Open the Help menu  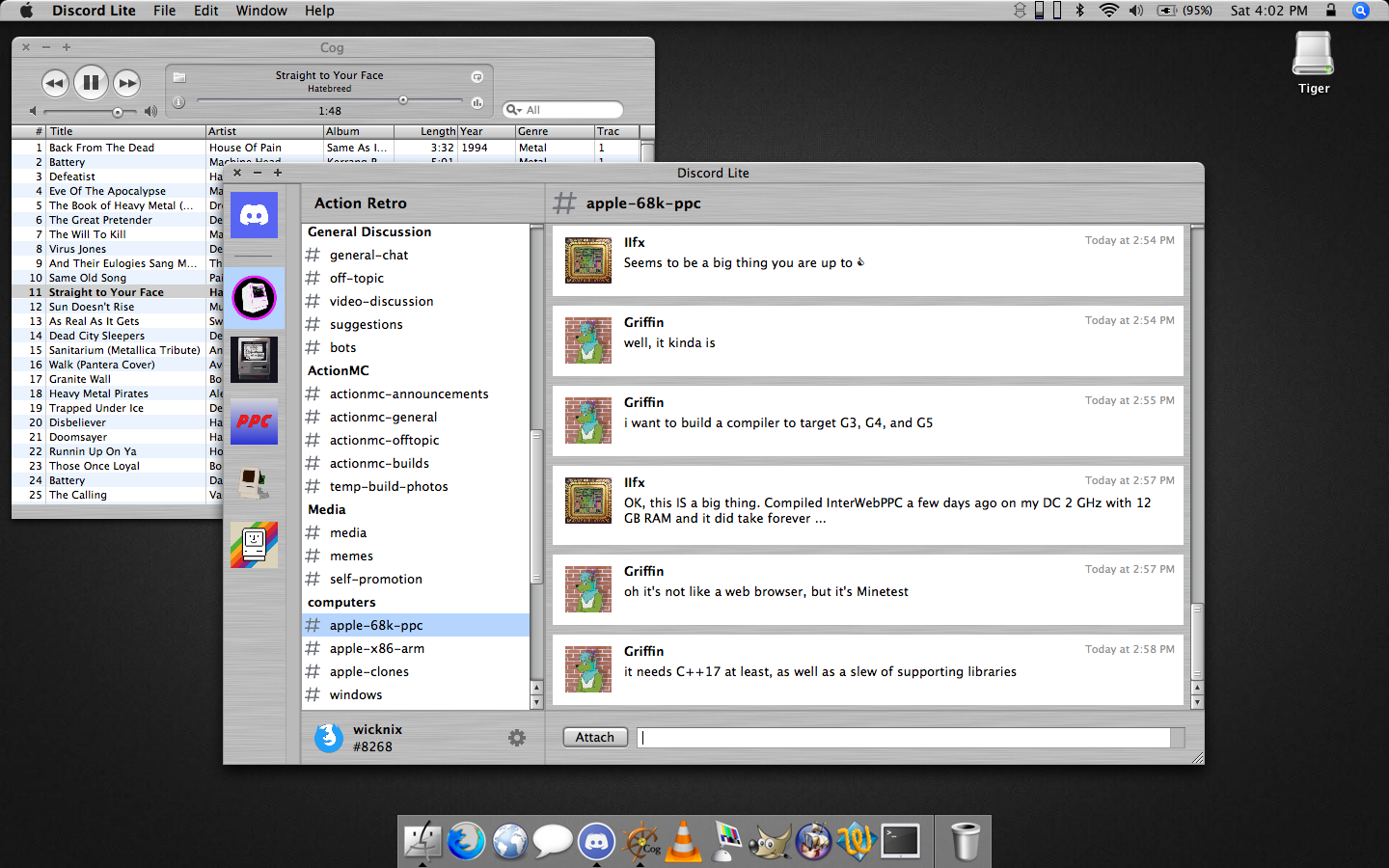pos(319,11)
